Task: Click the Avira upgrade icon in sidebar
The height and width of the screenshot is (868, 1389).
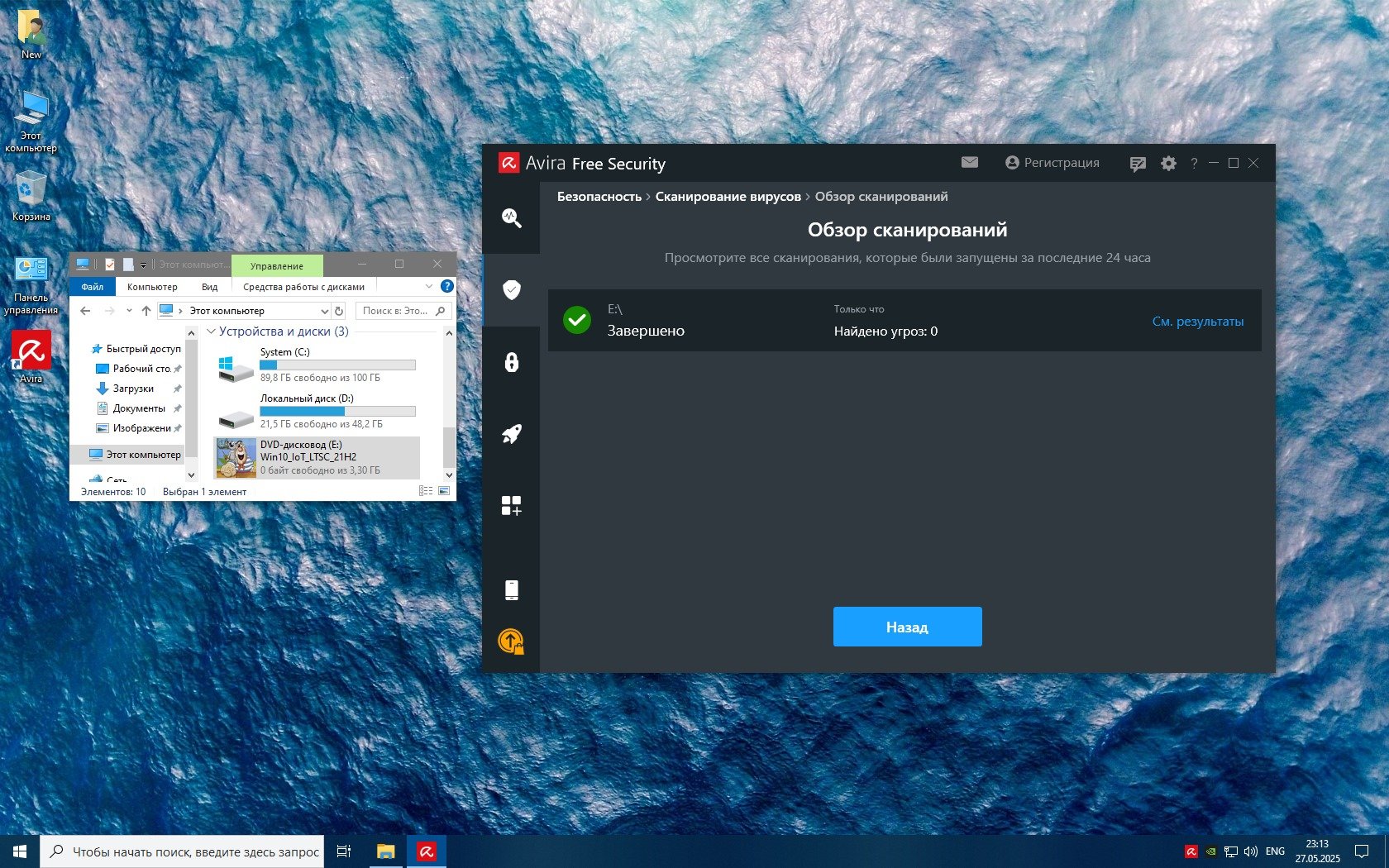Action: (511, 641)
